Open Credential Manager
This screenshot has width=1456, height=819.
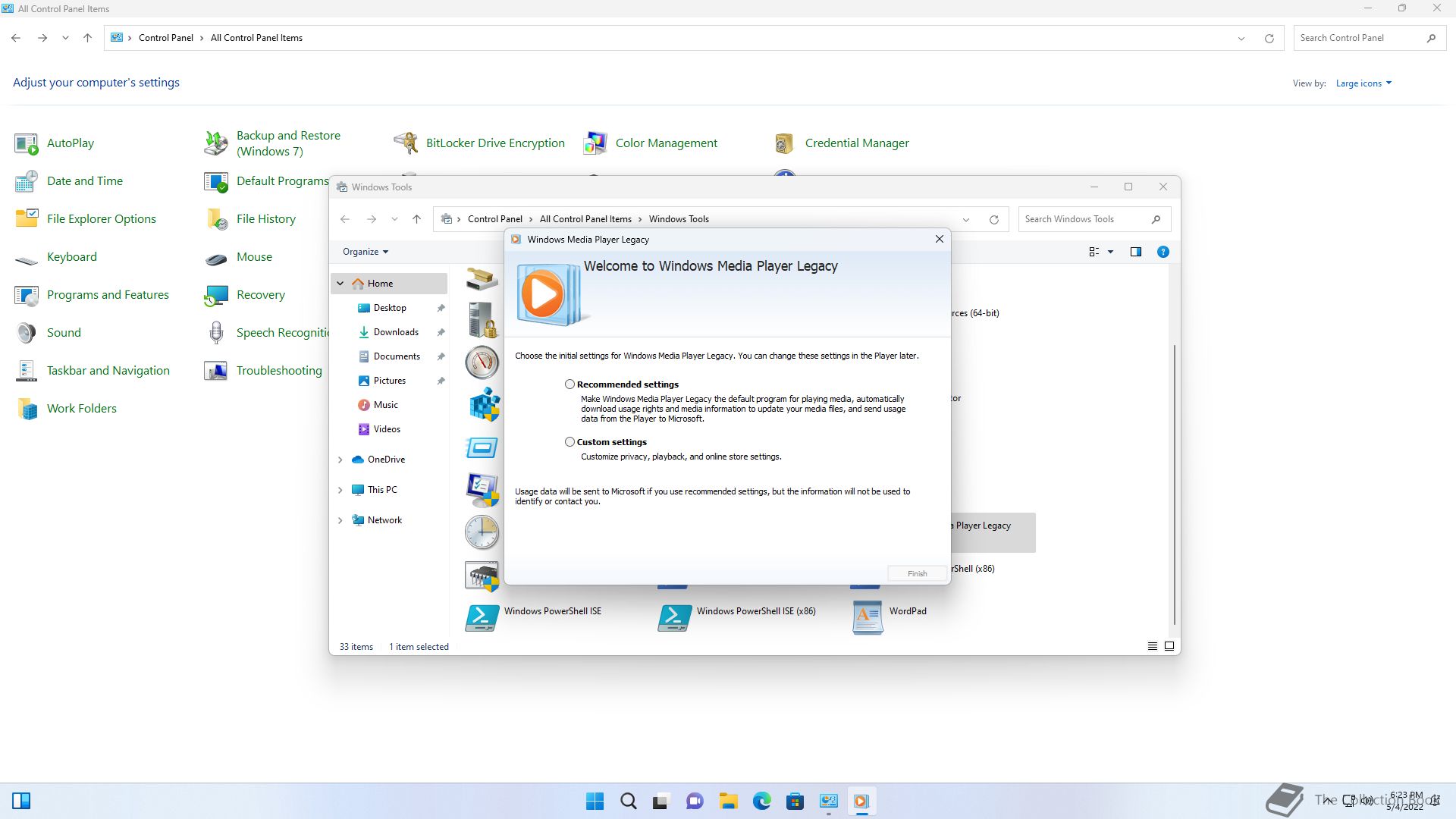tap(842, 143)
